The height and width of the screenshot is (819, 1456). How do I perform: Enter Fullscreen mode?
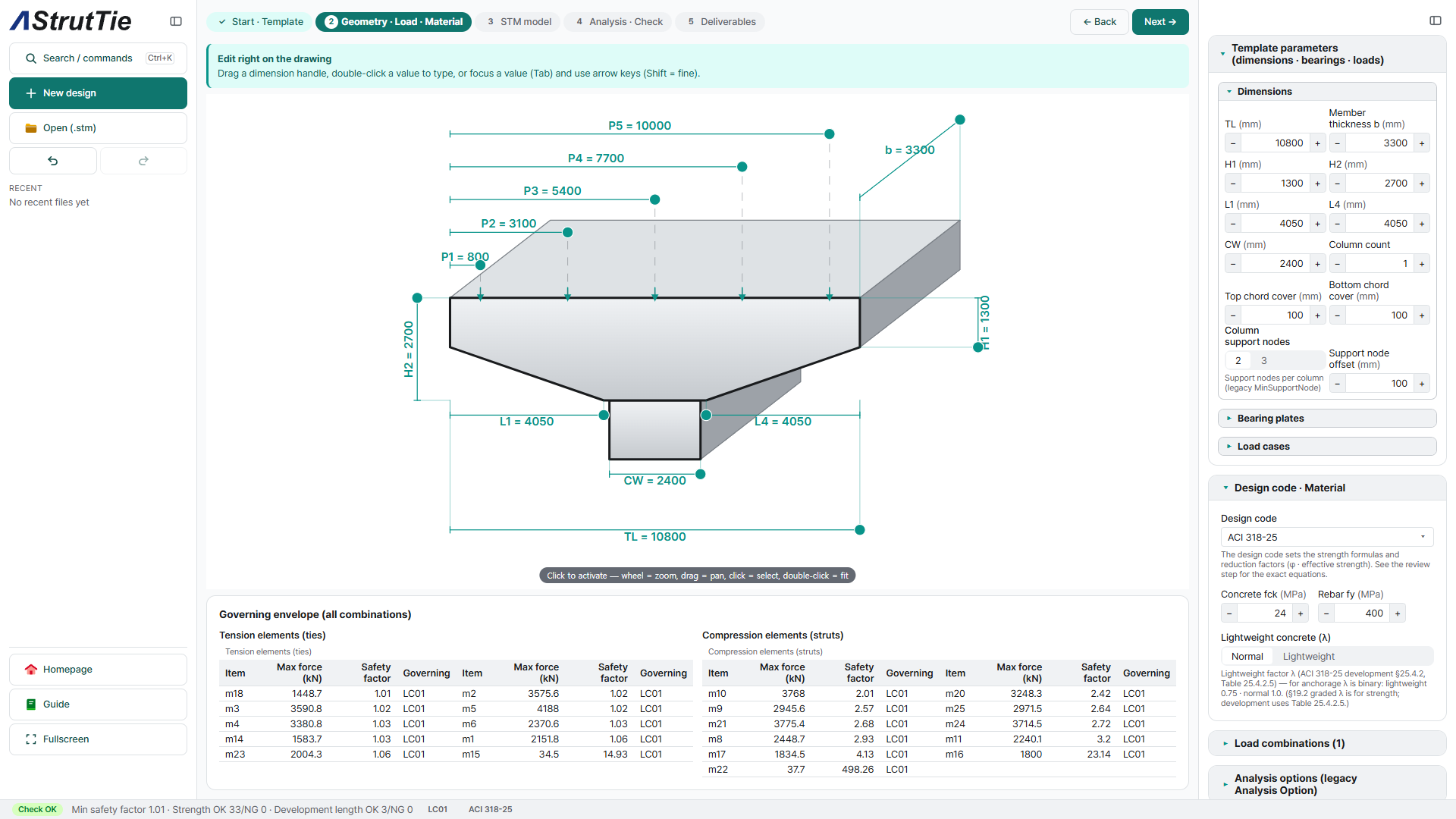(98, 739)
